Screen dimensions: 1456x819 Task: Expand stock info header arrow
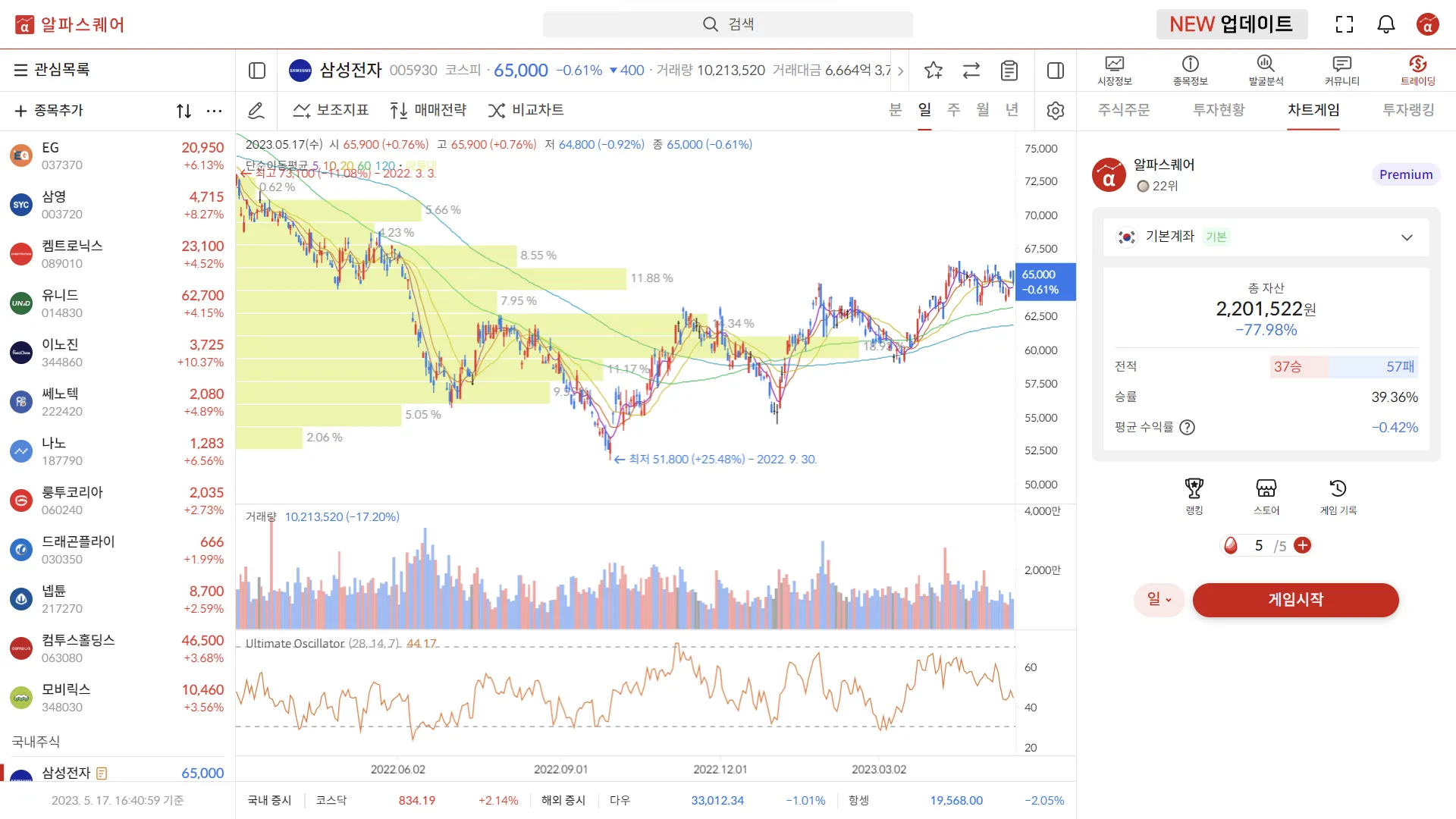point(900,71)
